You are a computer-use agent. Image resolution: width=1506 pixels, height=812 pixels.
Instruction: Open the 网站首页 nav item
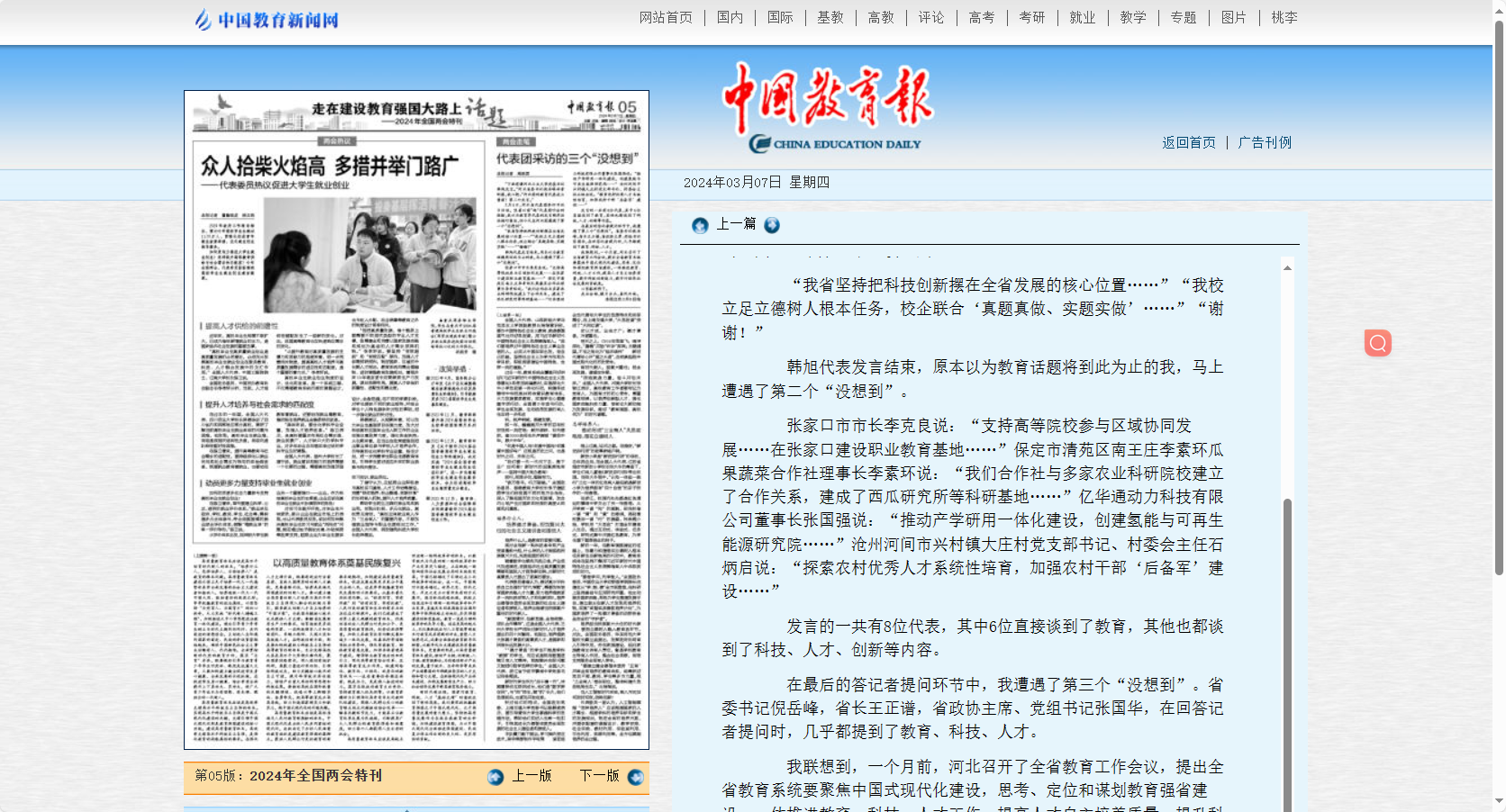coord(666,17)
